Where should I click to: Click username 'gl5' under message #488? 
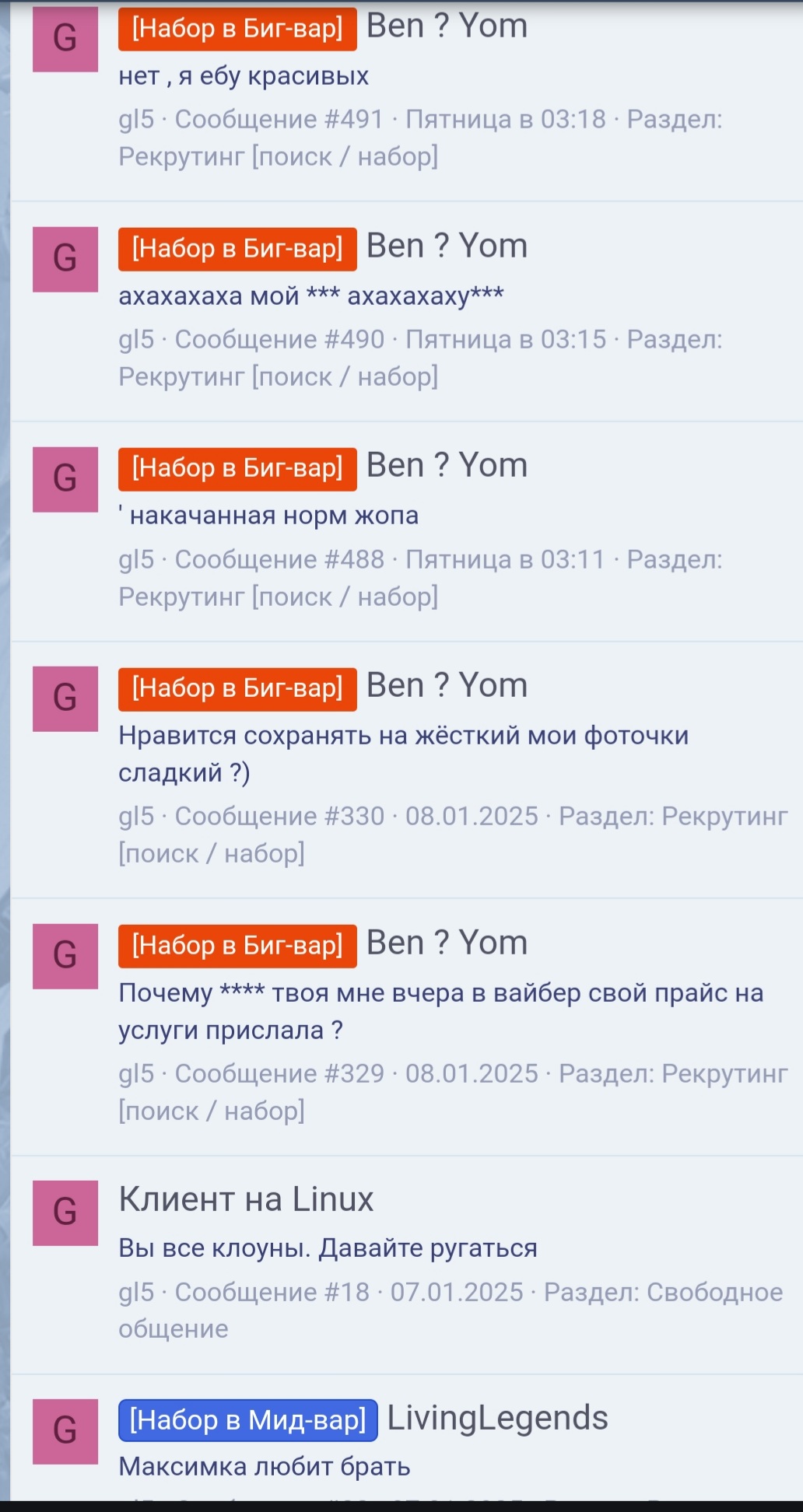(135, 559)
